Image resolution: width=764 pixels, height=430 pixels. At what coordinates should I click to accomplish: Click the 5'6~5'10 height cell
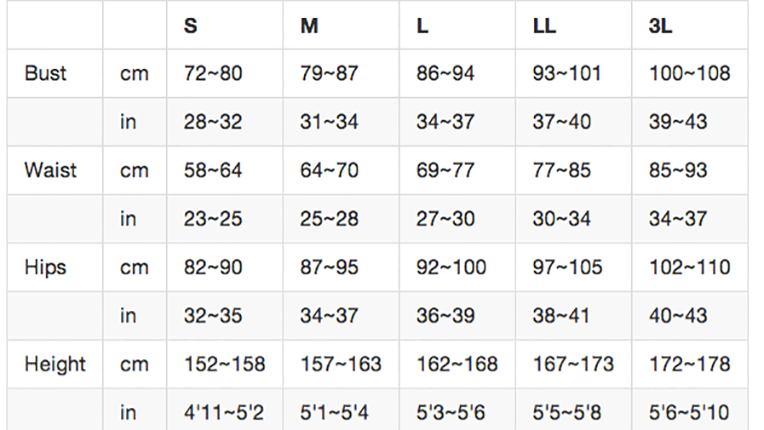(689, 412)
